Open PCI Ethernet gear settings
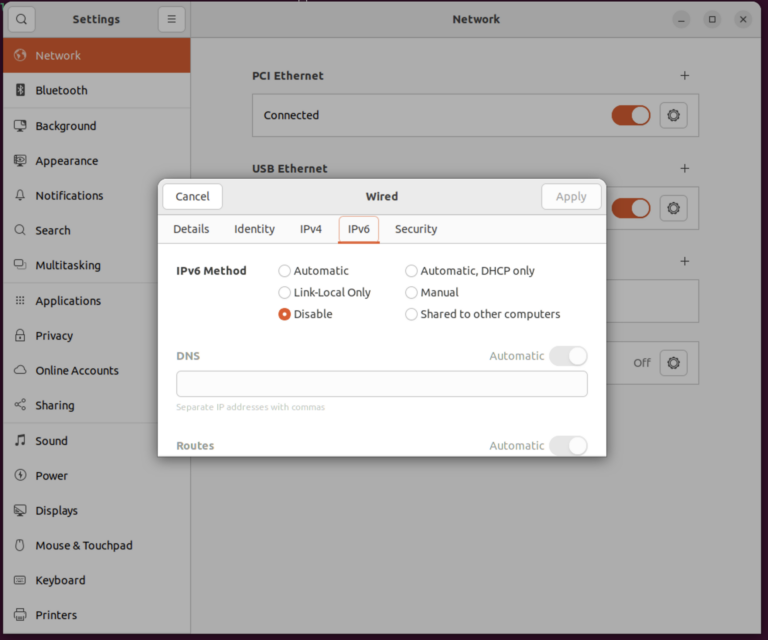768x640 pixels. click(673, 115)
